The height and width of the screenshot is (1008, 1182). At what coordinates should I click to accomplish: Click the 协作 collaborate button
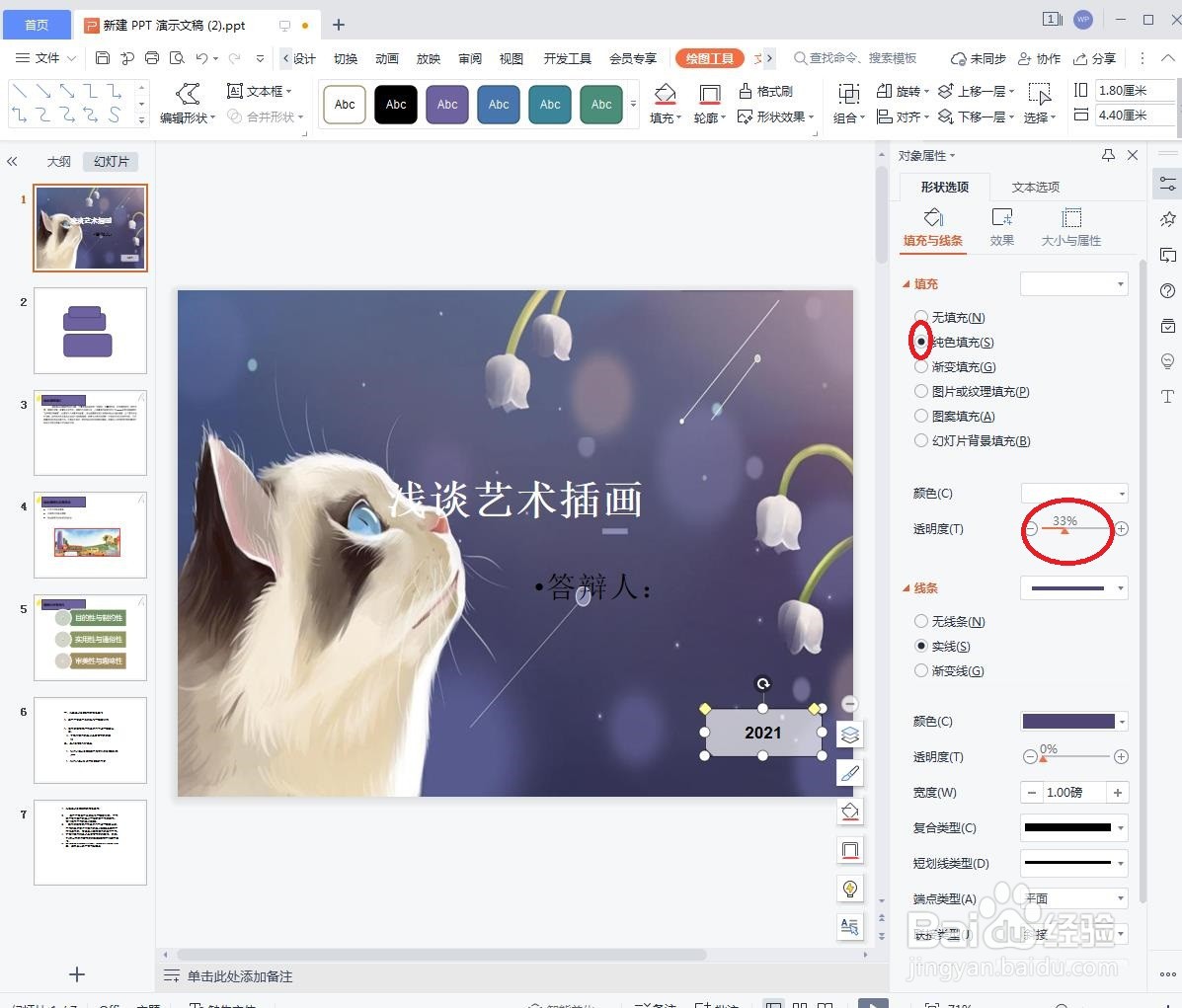click(1040, 59)
